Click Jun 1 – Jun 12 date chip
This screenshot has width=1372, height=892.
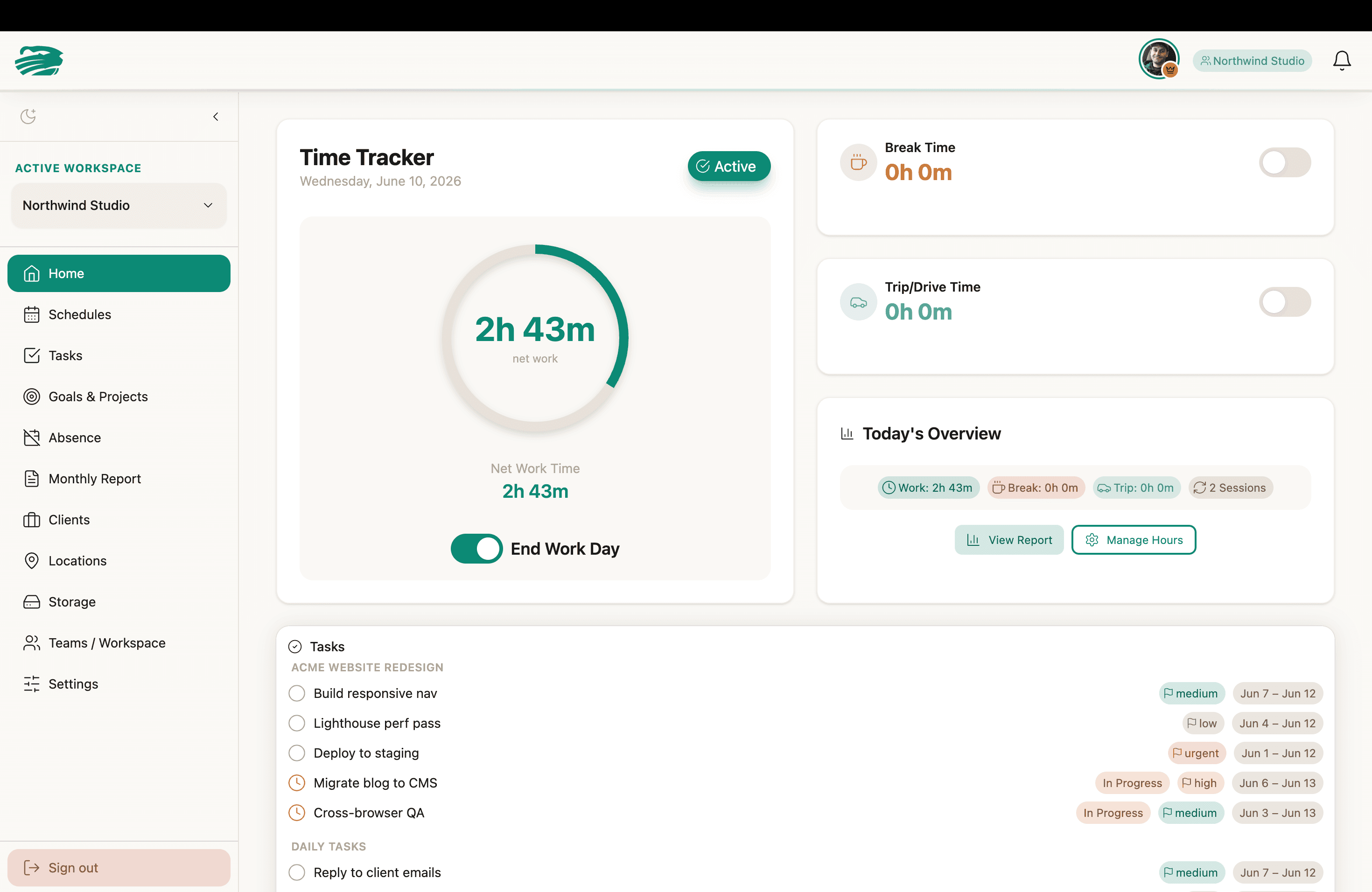pyautogui.click(x=1278, y=753)
